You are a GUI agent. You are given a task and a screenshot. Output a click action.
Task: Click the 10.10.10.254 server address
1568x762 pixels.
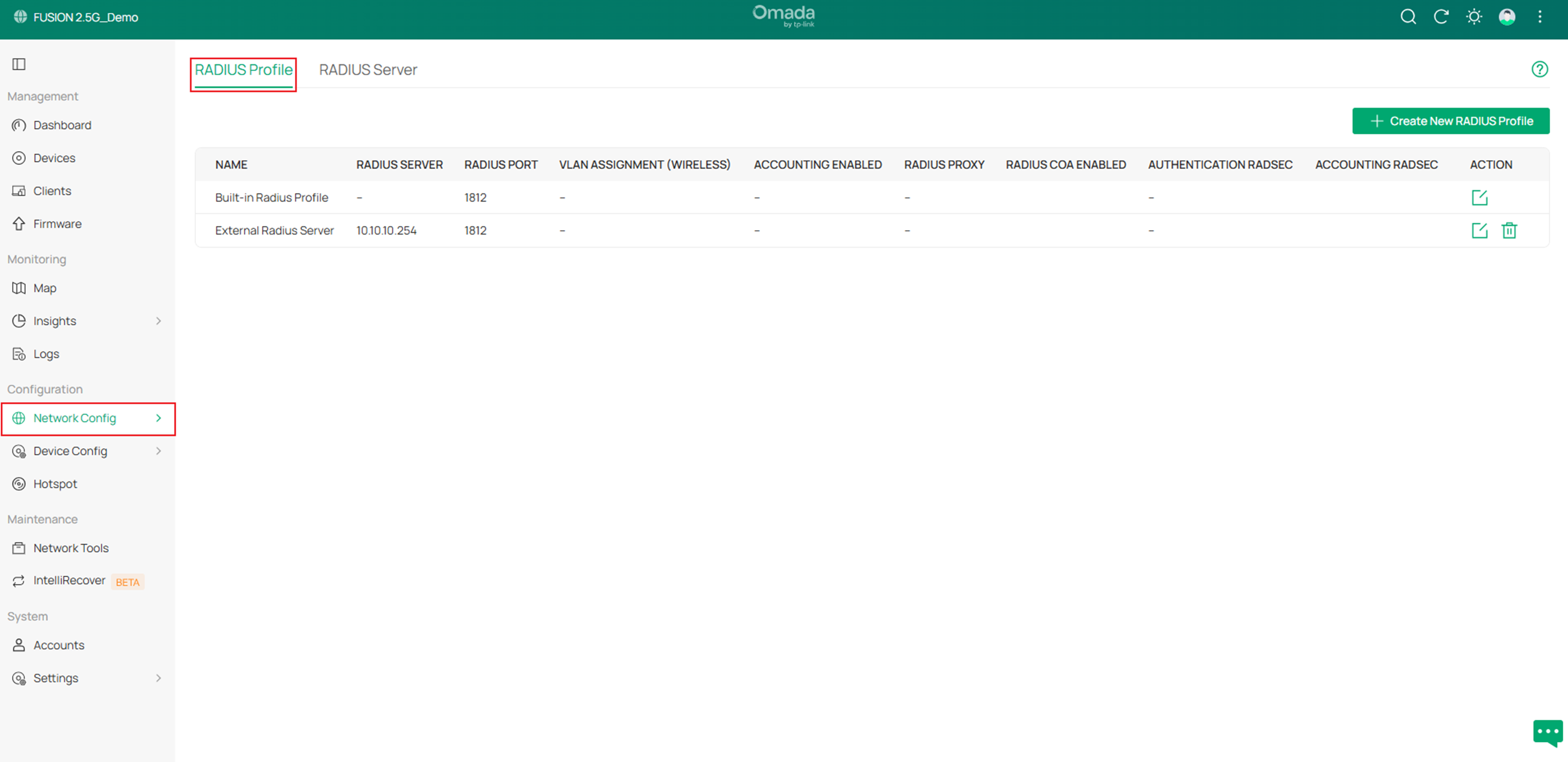(x=386, y=230)
